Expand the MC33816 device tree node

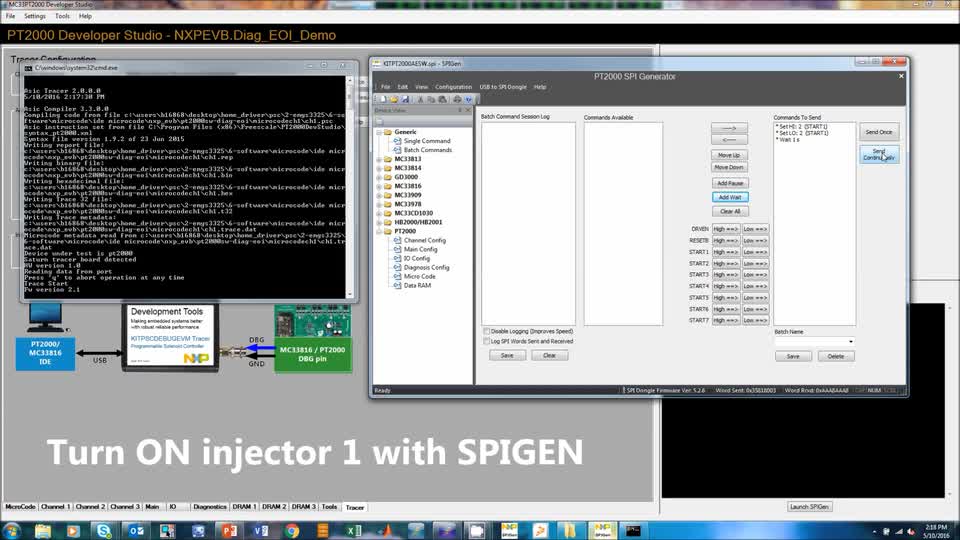(x=378, y=186)
